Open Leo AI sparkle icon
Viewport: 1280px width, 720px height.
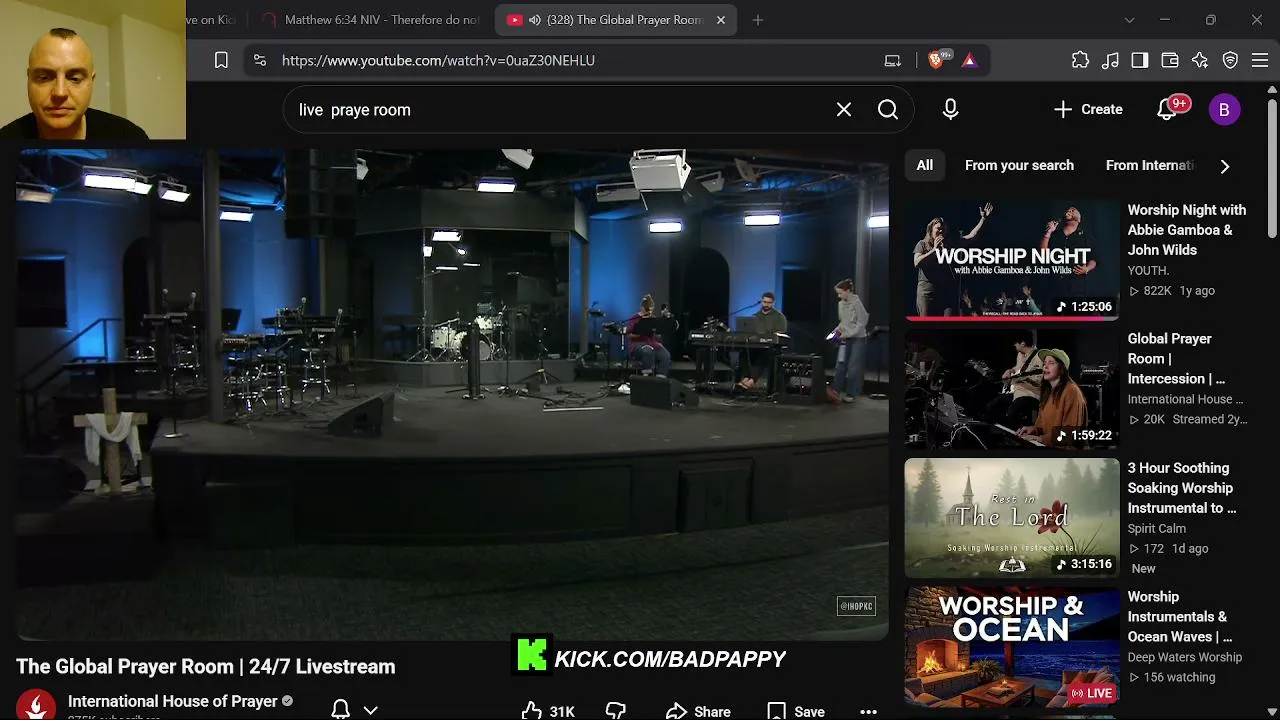1200,60
